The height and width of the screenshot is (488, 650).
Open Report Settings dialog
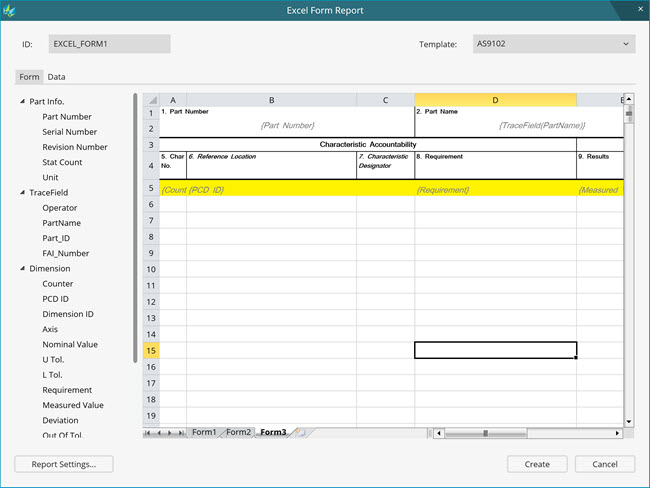[x=64, y=464]
